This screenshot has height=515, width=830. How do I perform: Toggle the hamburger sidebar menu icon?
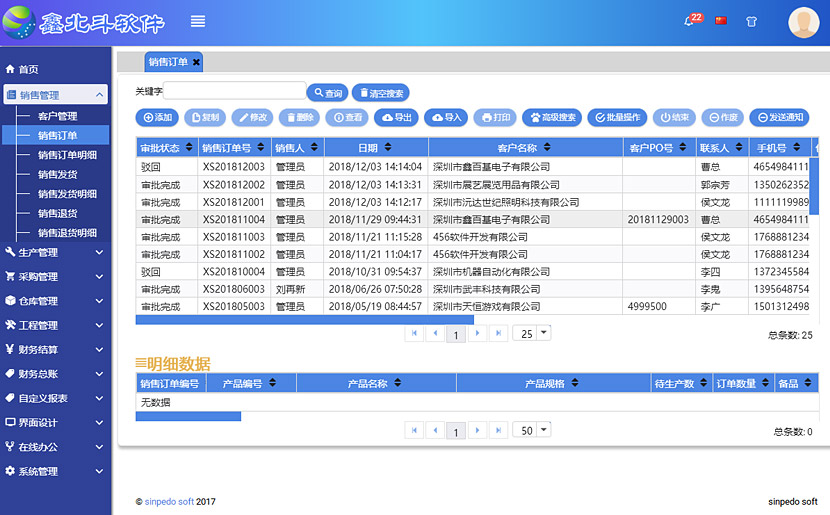point(198,22)
